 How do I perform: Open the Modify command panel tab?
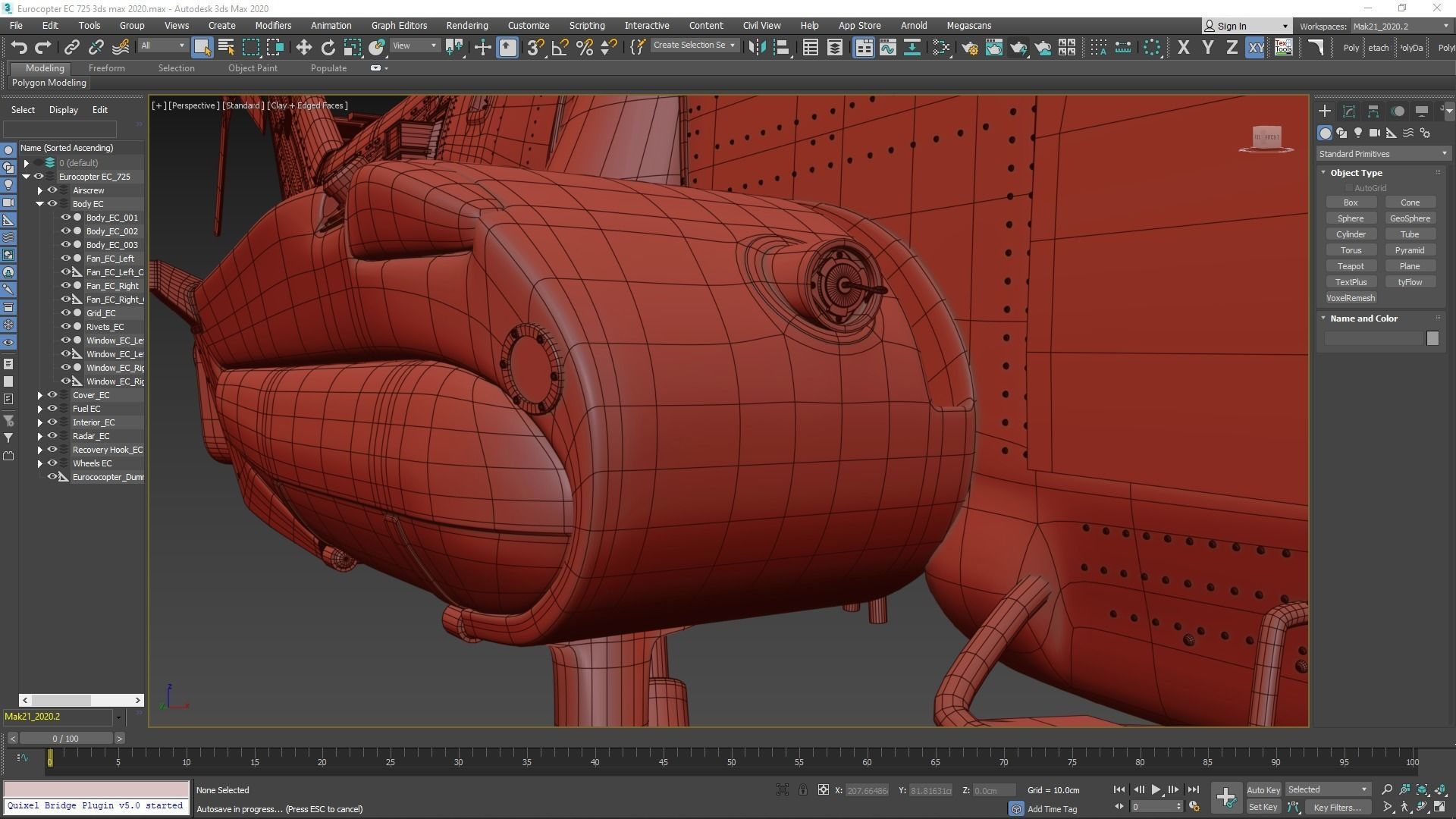point(1349,111)
